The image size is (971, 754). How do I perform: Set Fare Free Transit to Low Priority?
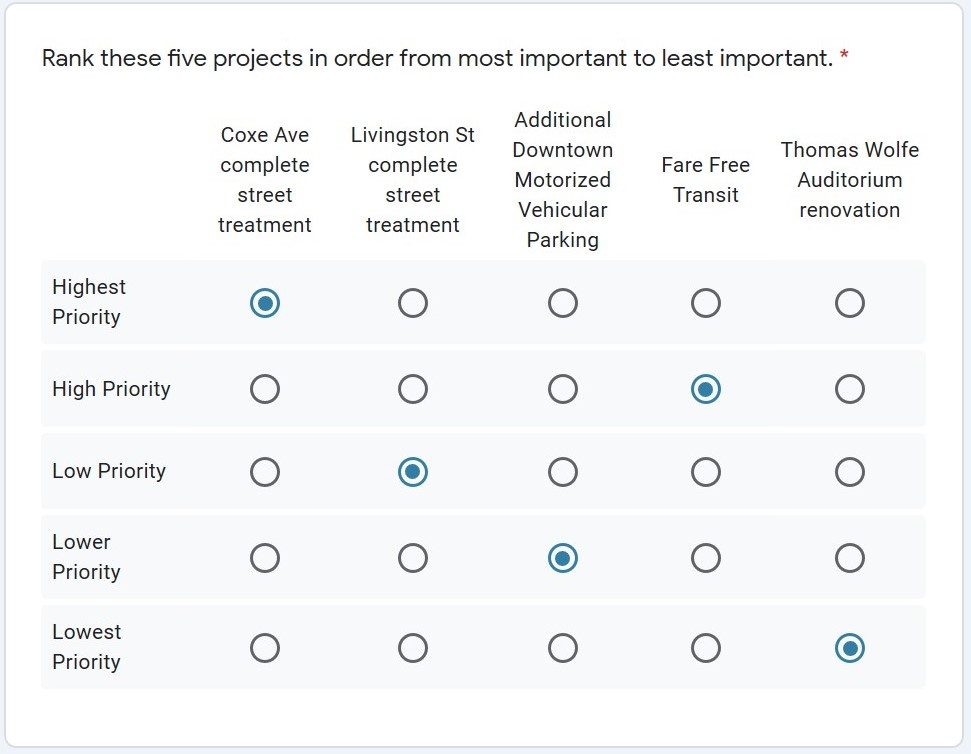point(706,472)
